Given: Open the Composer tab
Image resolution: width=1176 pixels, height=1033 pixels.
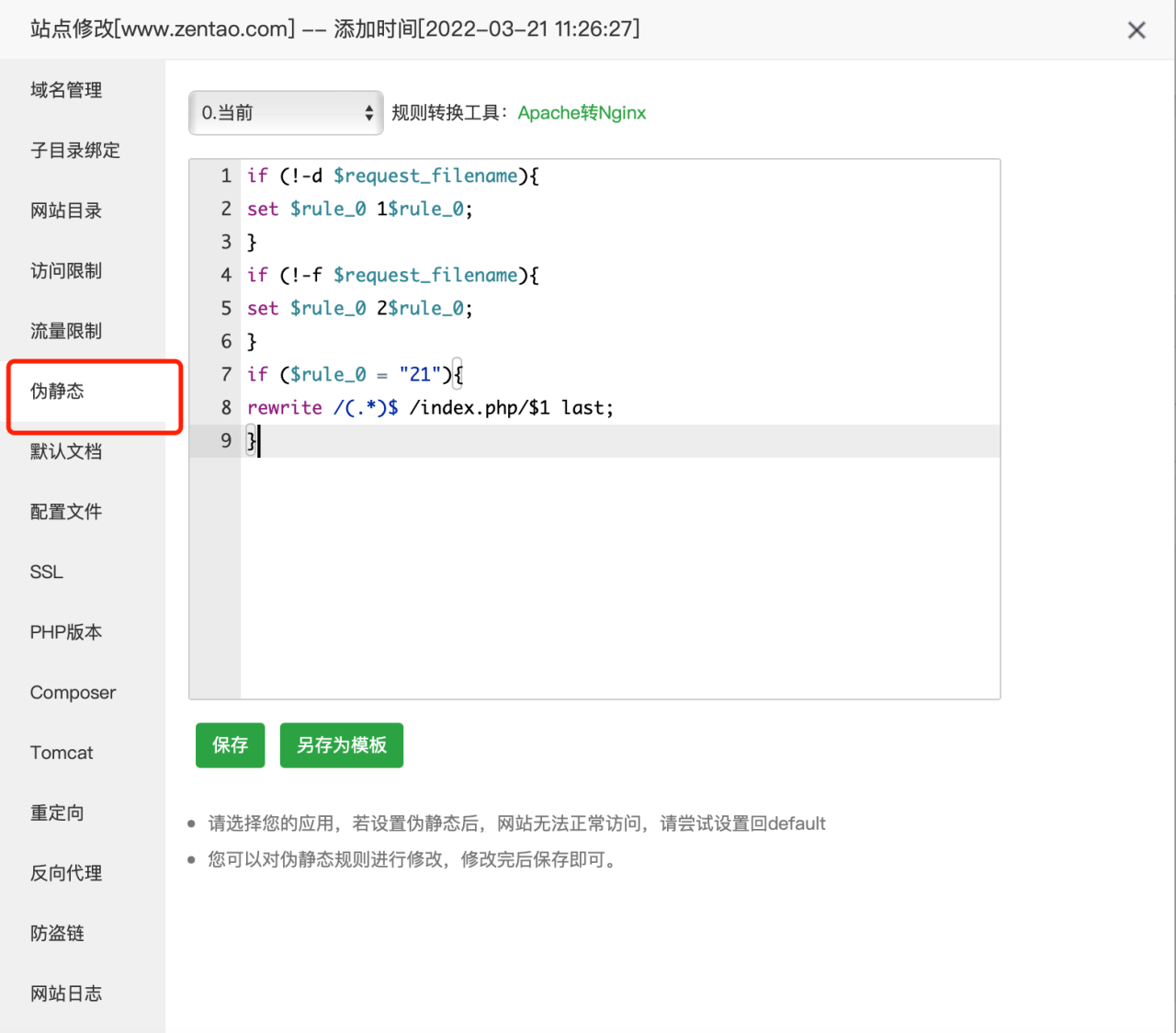Looking at the screenshot, I should click(73, 693).
